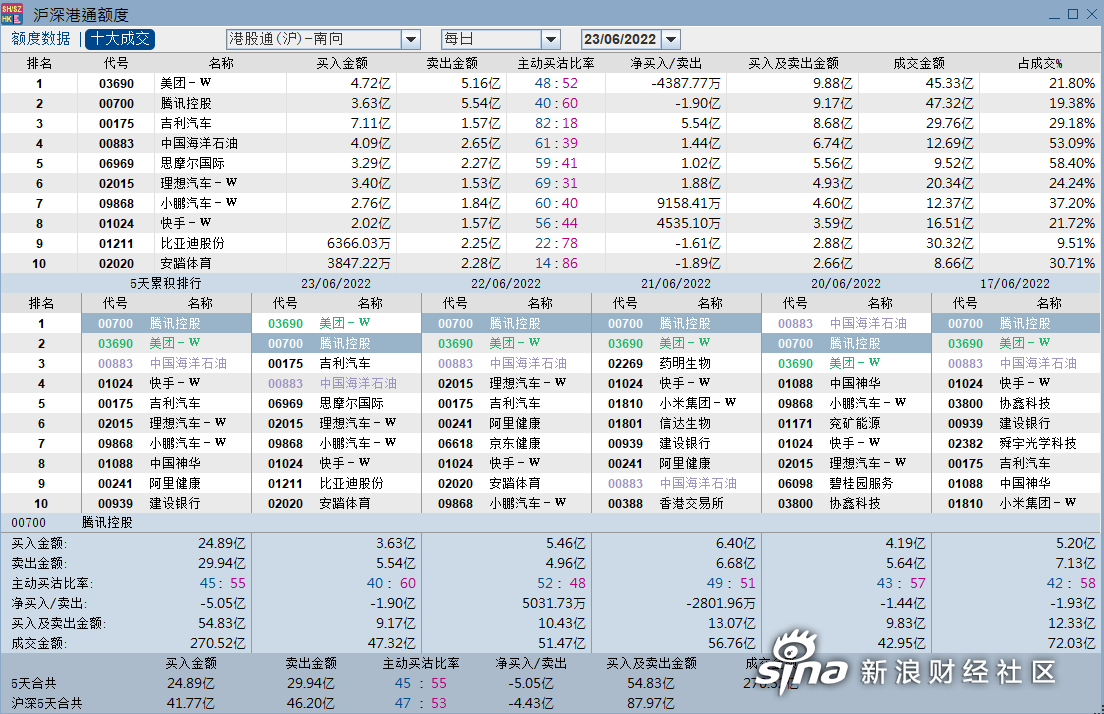Sort by 成交金额 column header
Screen dimensions: 1104x714
(919, 63)
